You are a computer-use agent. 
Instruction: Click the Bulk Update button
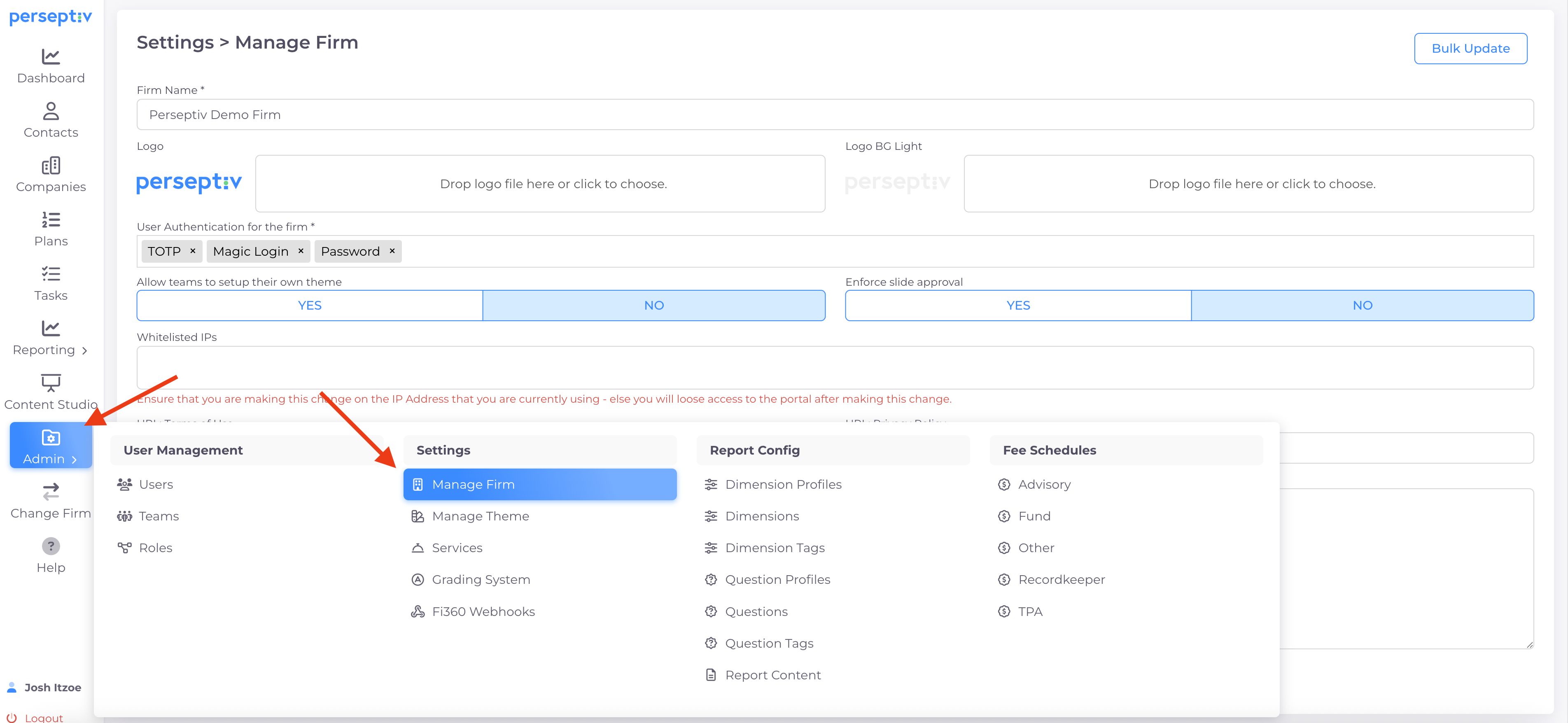pyautogui.click(x=1470, y=49)
